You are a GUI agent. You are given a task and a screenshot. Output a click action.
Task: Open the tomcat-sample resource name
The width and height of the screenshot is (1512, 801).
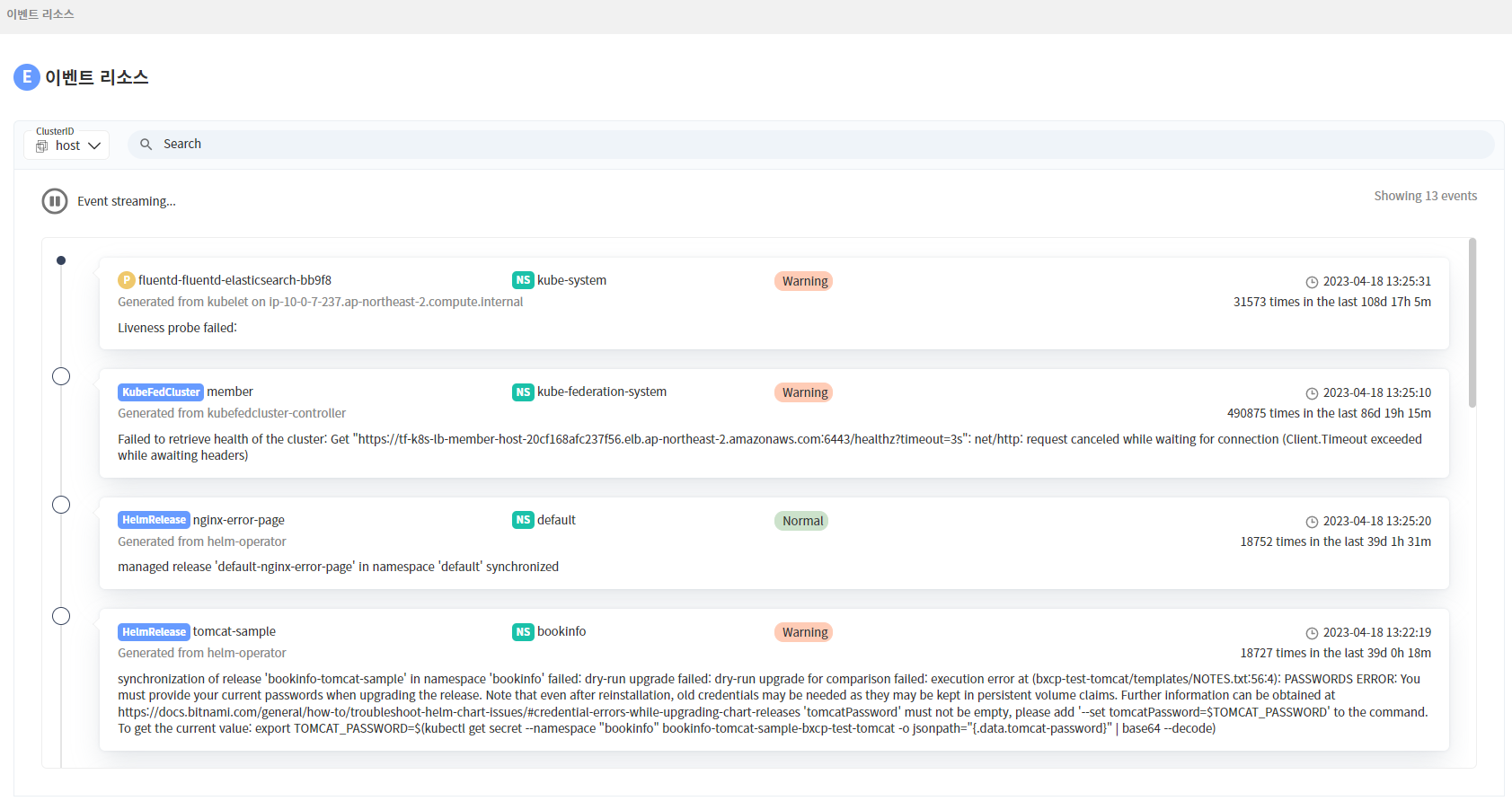click(x=234, y=631)
